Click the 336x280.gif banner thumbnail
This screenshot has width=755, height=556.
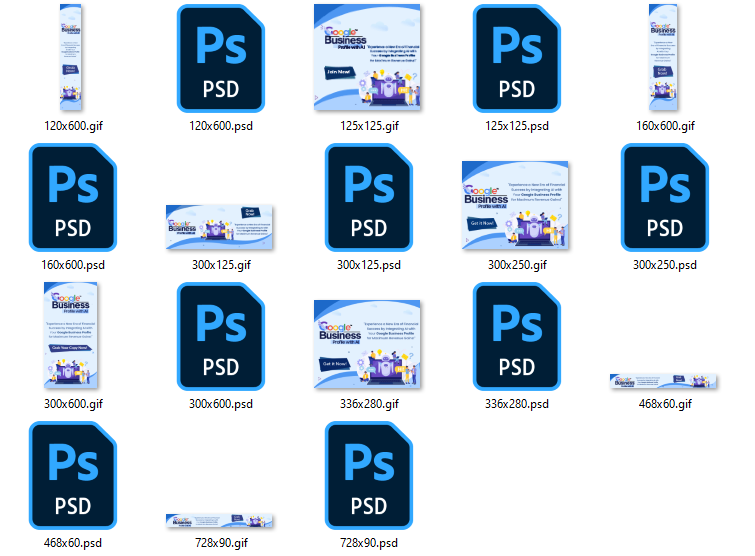click(x=367, y=344)
